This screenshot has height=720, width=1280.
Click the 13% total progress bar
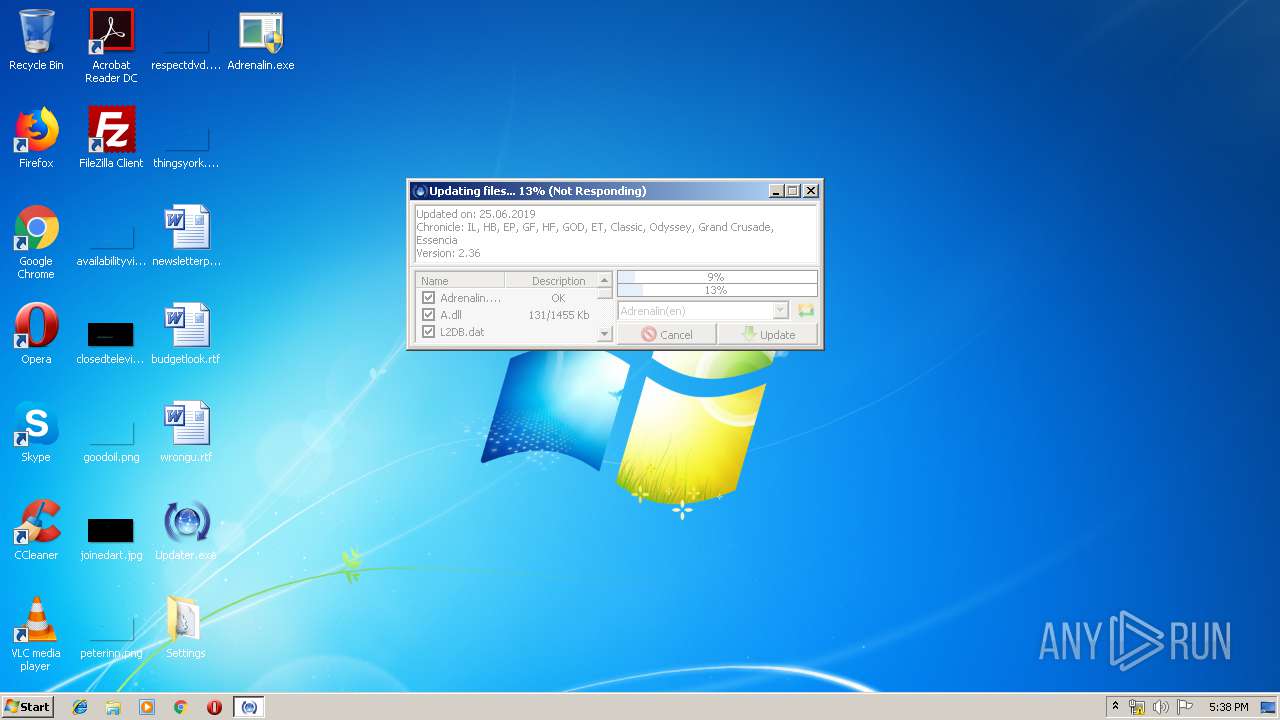coord(717,290)
